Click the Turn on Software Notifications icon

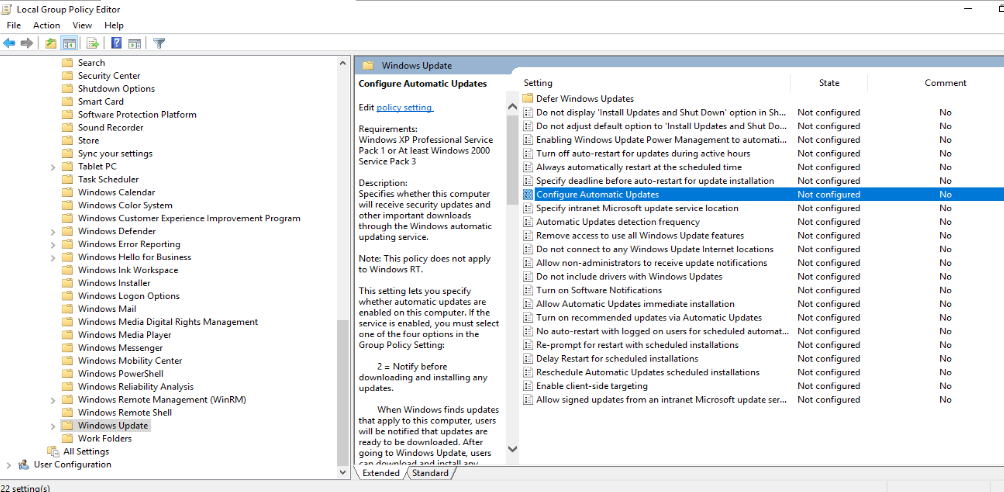(x=528, y=290)
